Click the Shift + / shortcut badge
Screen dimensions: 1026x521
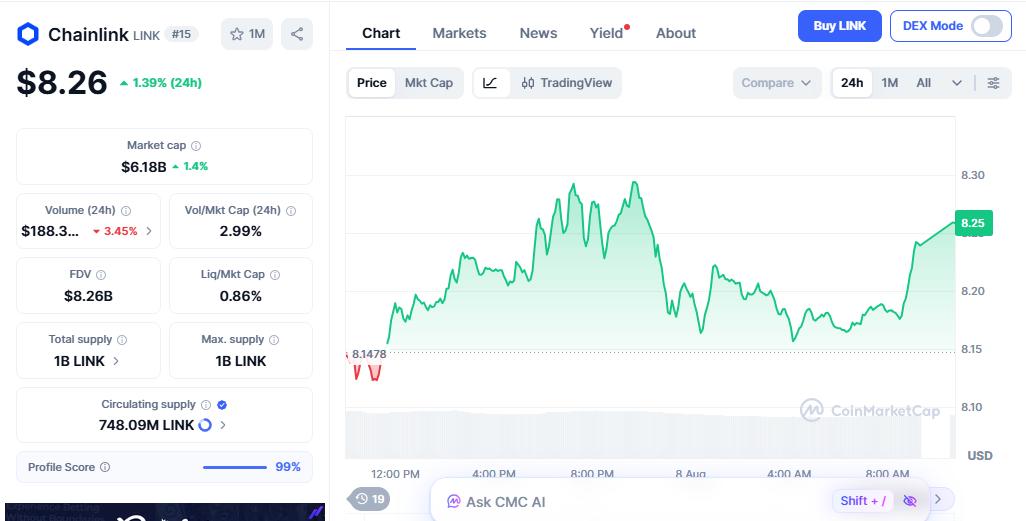[863, 501]
